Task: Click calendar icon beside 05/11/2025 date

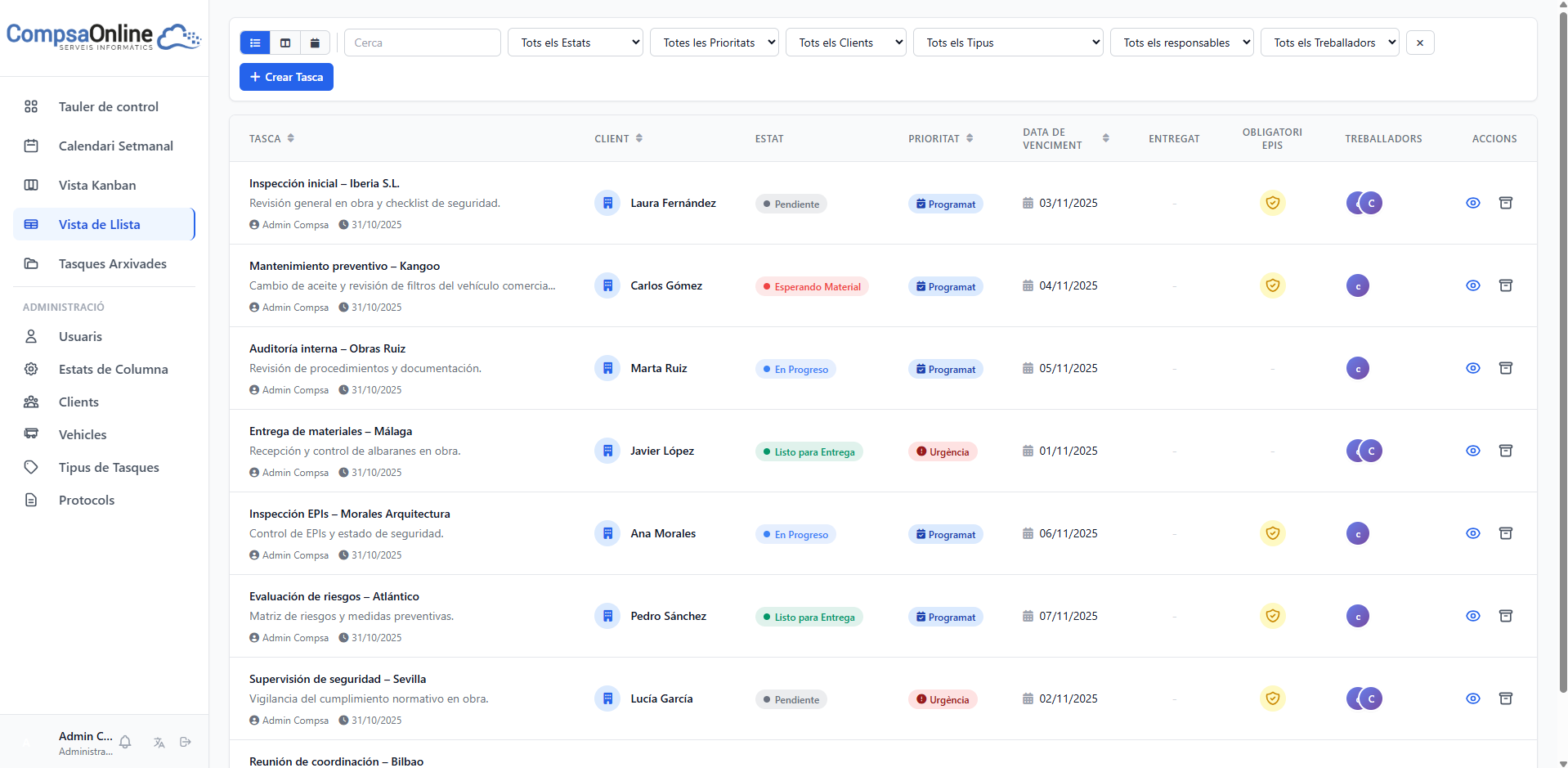Action: click(1028, 368)
